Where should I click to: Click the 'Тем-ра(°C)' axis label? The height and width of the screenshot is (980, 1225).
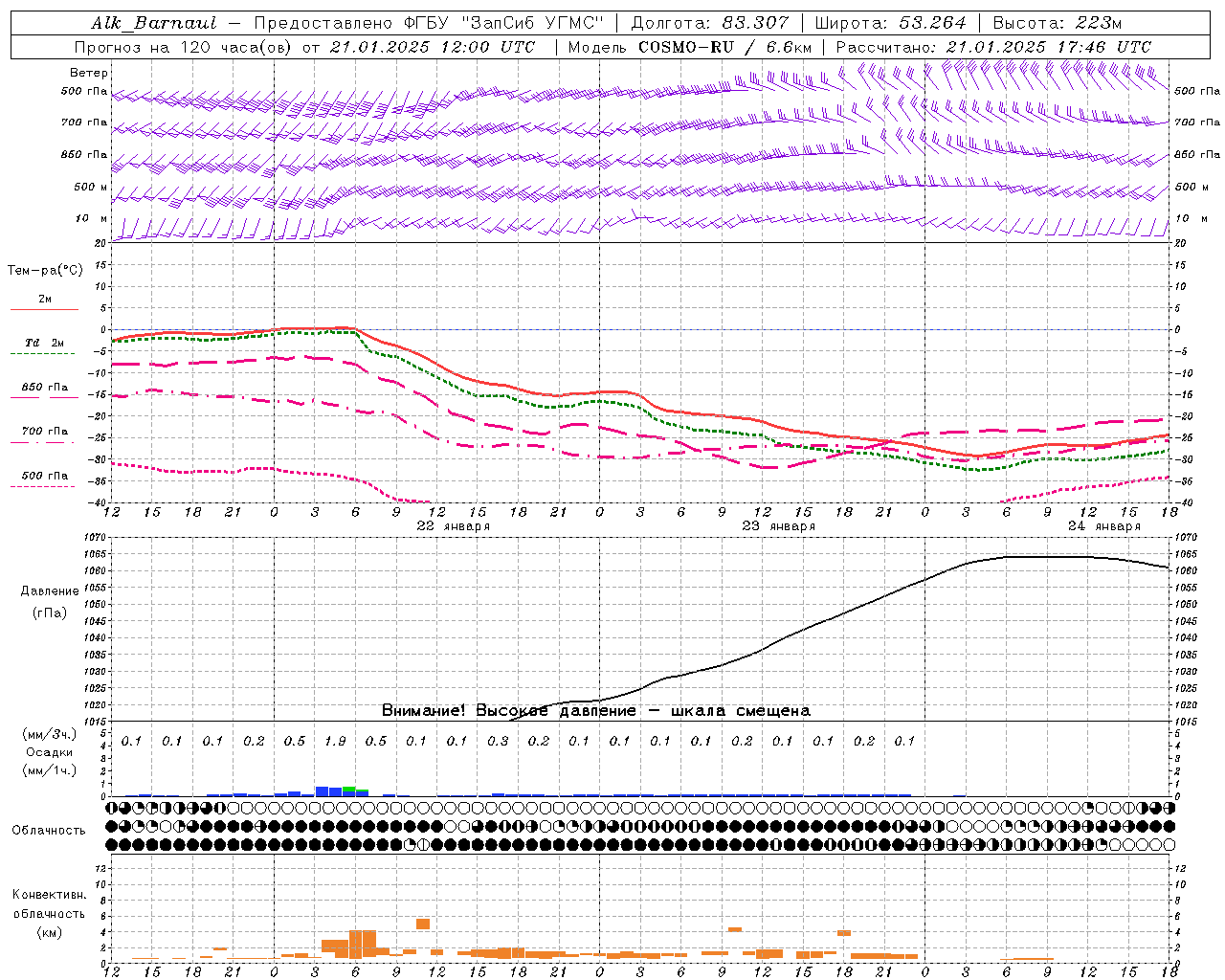pyautogui.click(x=45, y=271)
